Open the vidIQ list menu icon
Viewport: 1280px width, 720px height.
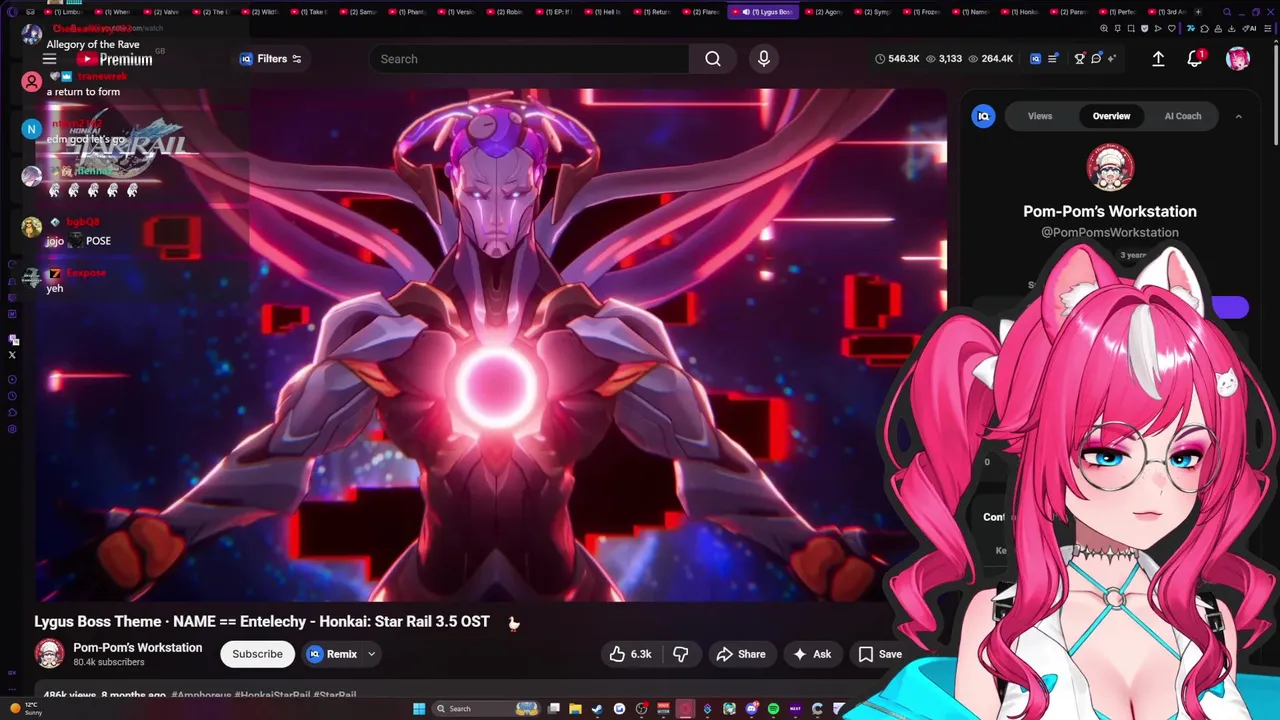click(x=1052, y=59)
